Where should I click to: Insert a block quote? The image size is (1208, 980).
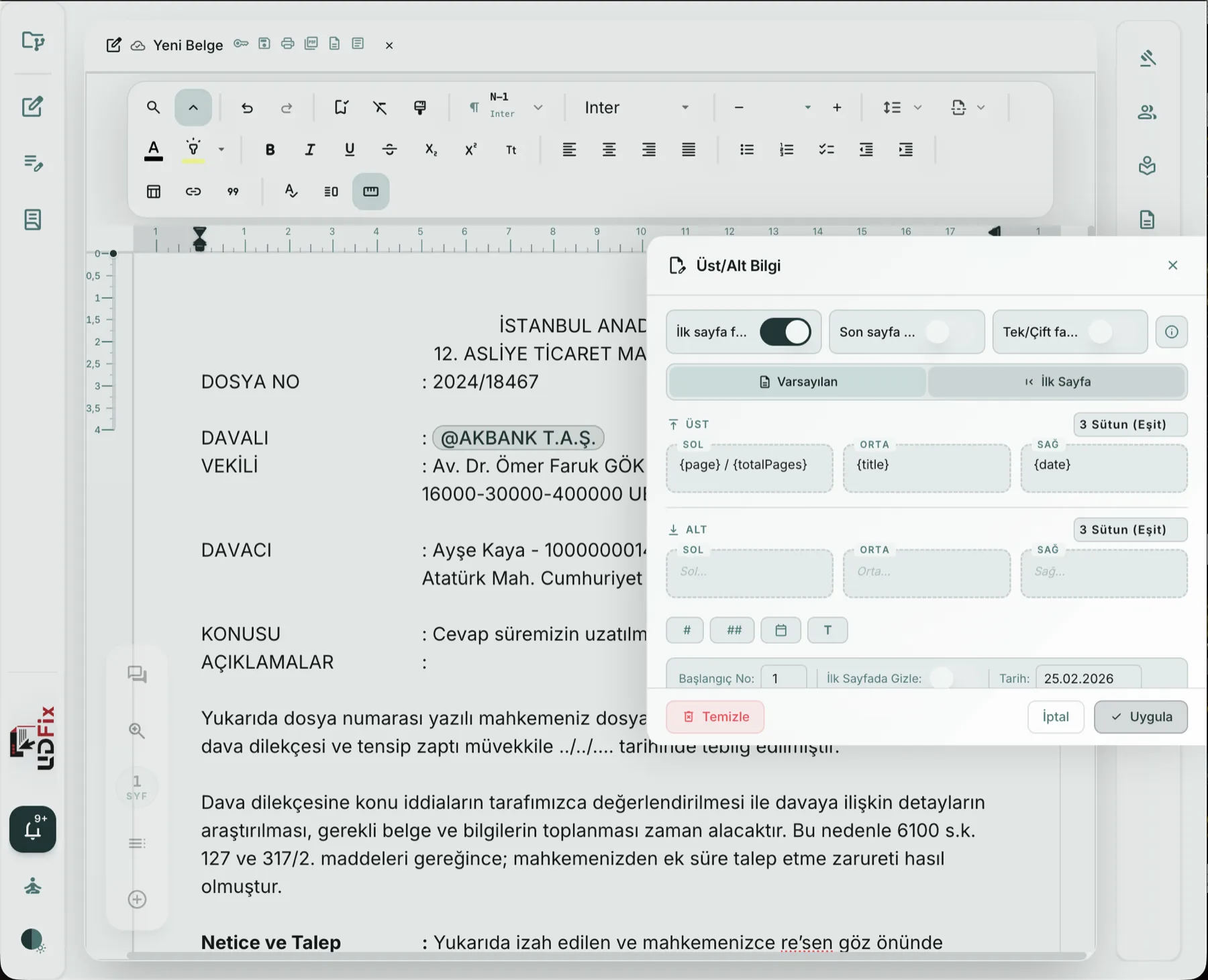(233, 191)
